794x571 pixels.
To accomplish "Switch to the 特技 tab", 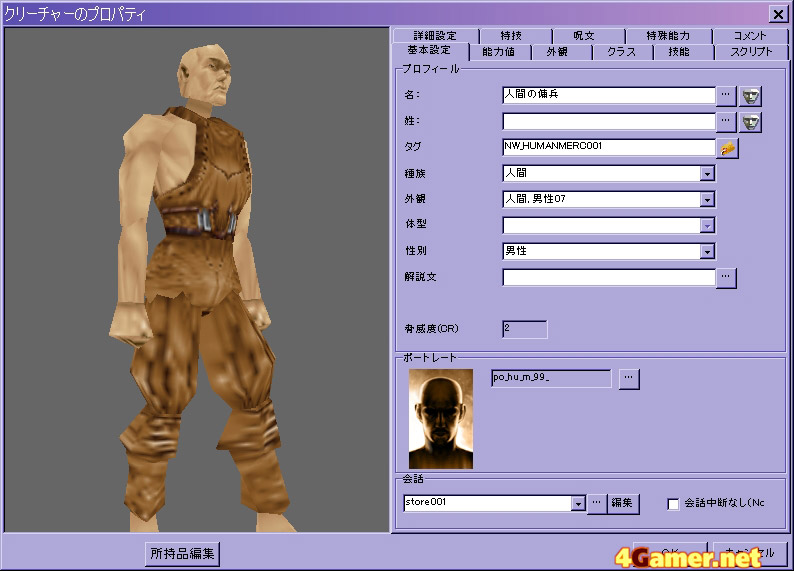I will pyautogui.click(x=515, y=35).
